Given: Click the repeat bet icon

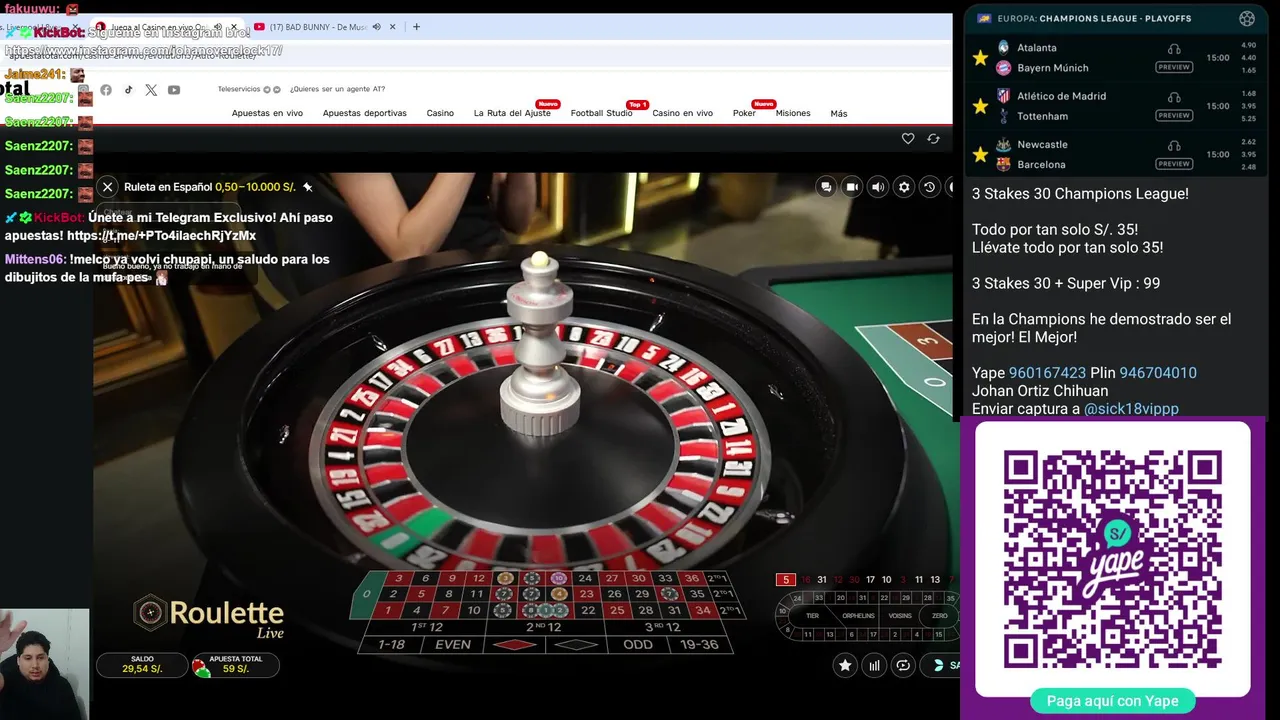Looking at the screenshot, I should 903,665.
